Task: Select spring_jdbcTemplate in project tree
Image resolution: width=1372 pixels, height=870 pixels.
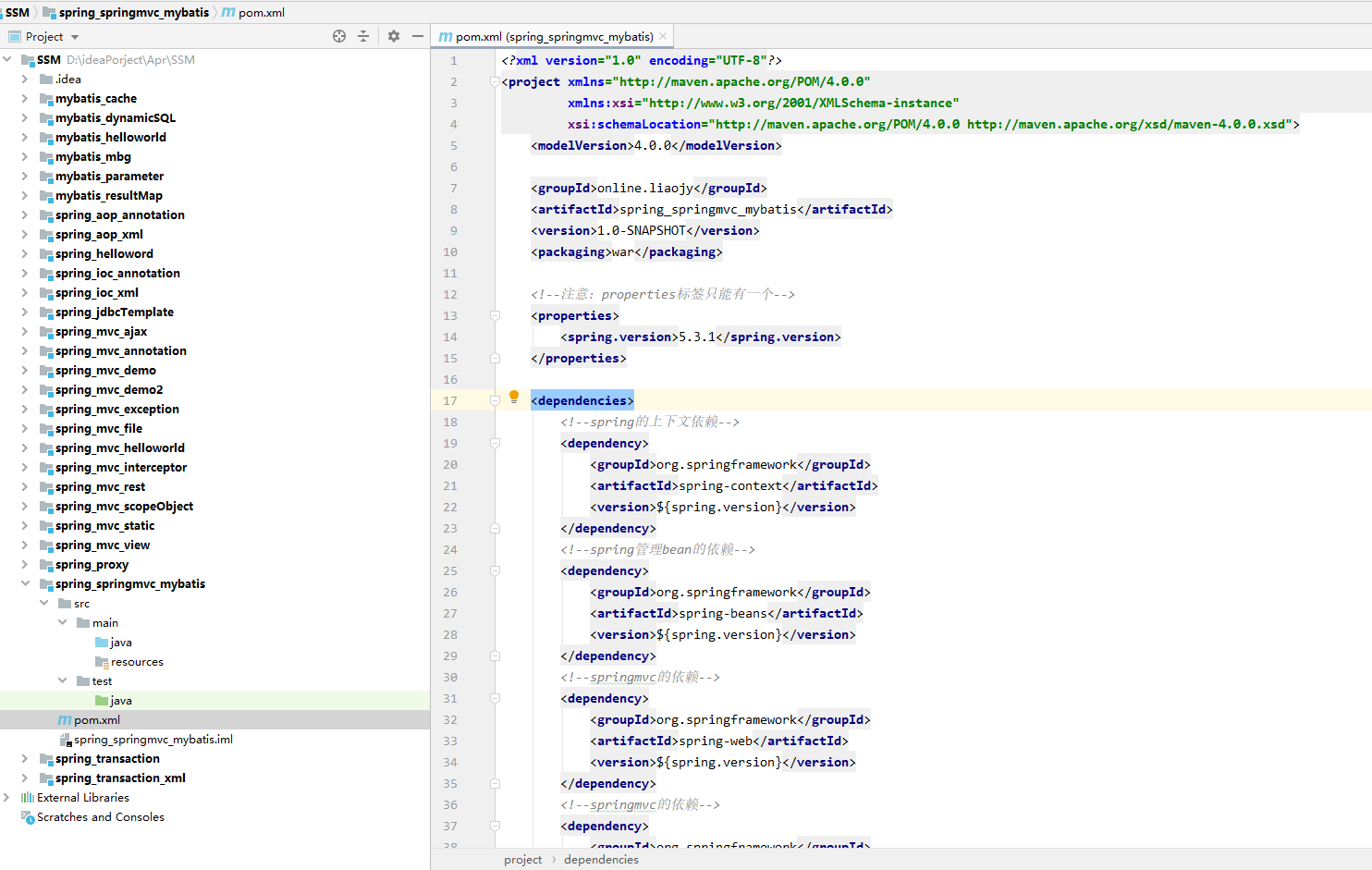Action: pyautogui.click(x=115, y=312)
